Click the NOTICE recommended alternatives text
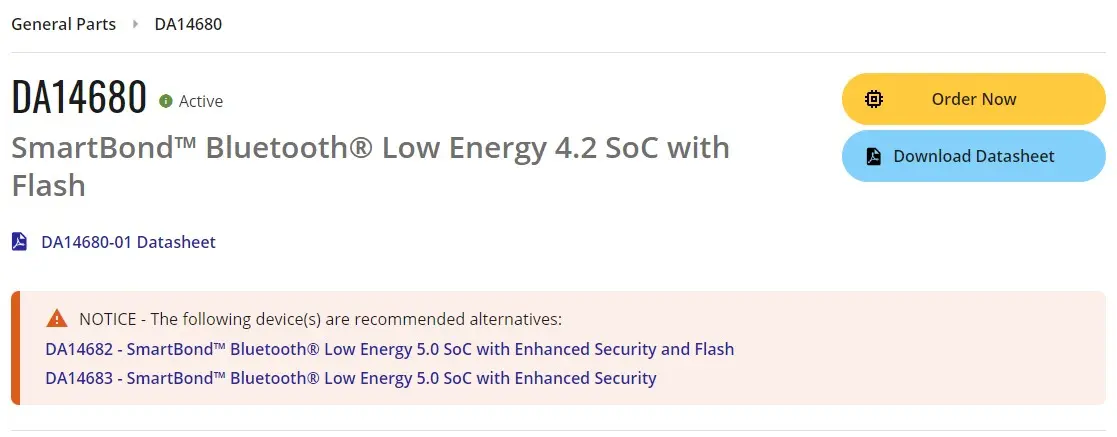The width and height of the screenshot is (1117, 437). 321,319
